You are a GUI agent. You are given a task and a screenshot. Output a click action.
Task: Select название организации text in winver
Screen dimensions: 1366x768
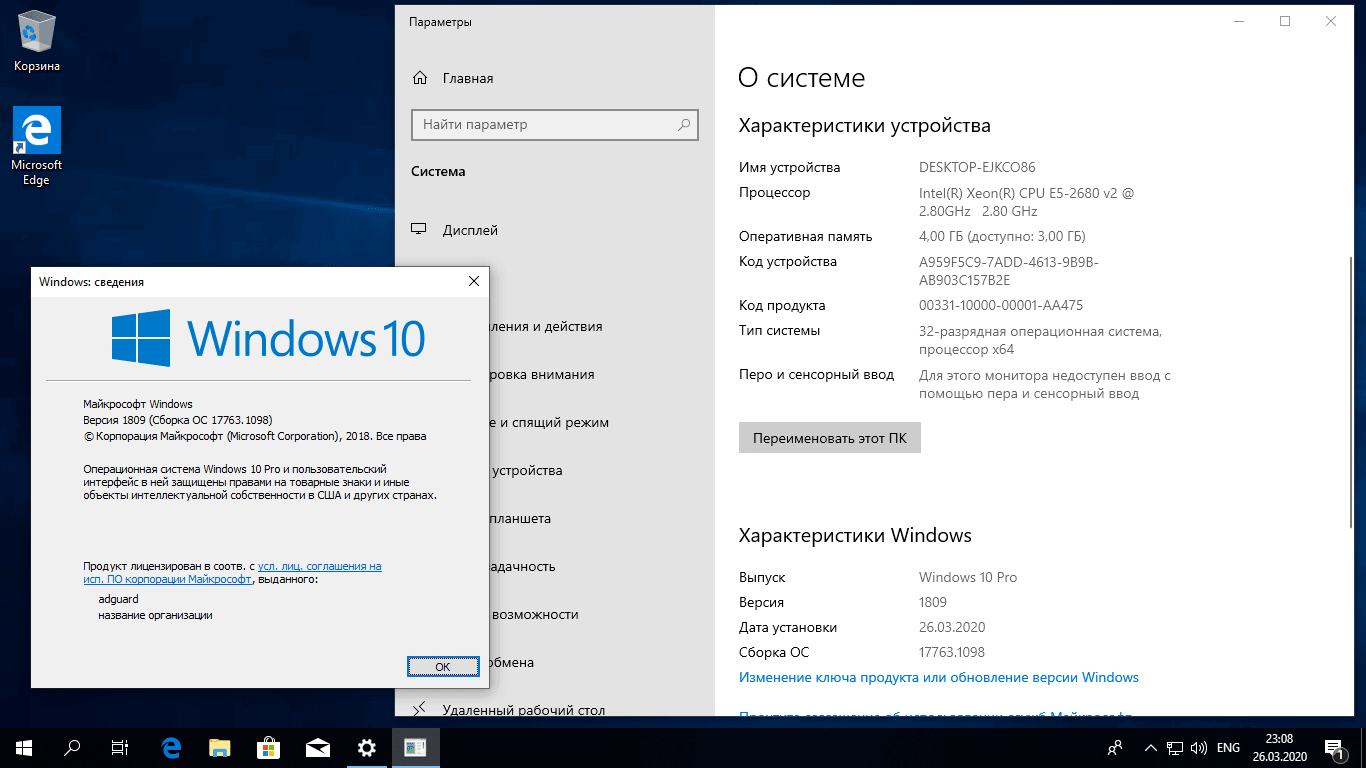(x=155, y=615)
